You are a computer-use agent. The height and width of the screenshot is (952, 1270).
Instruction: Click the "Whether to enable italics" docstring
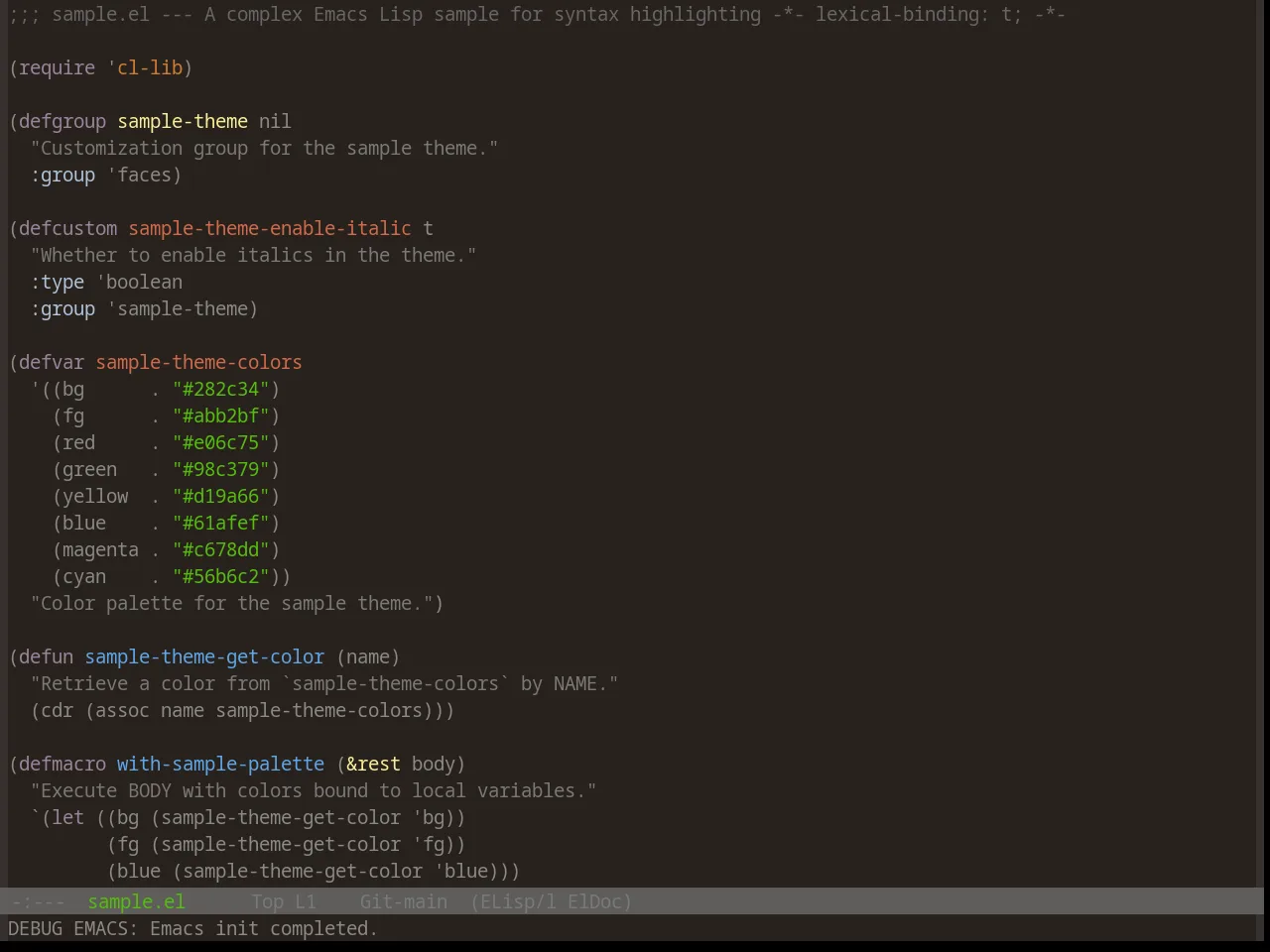(x=253, y=255)
